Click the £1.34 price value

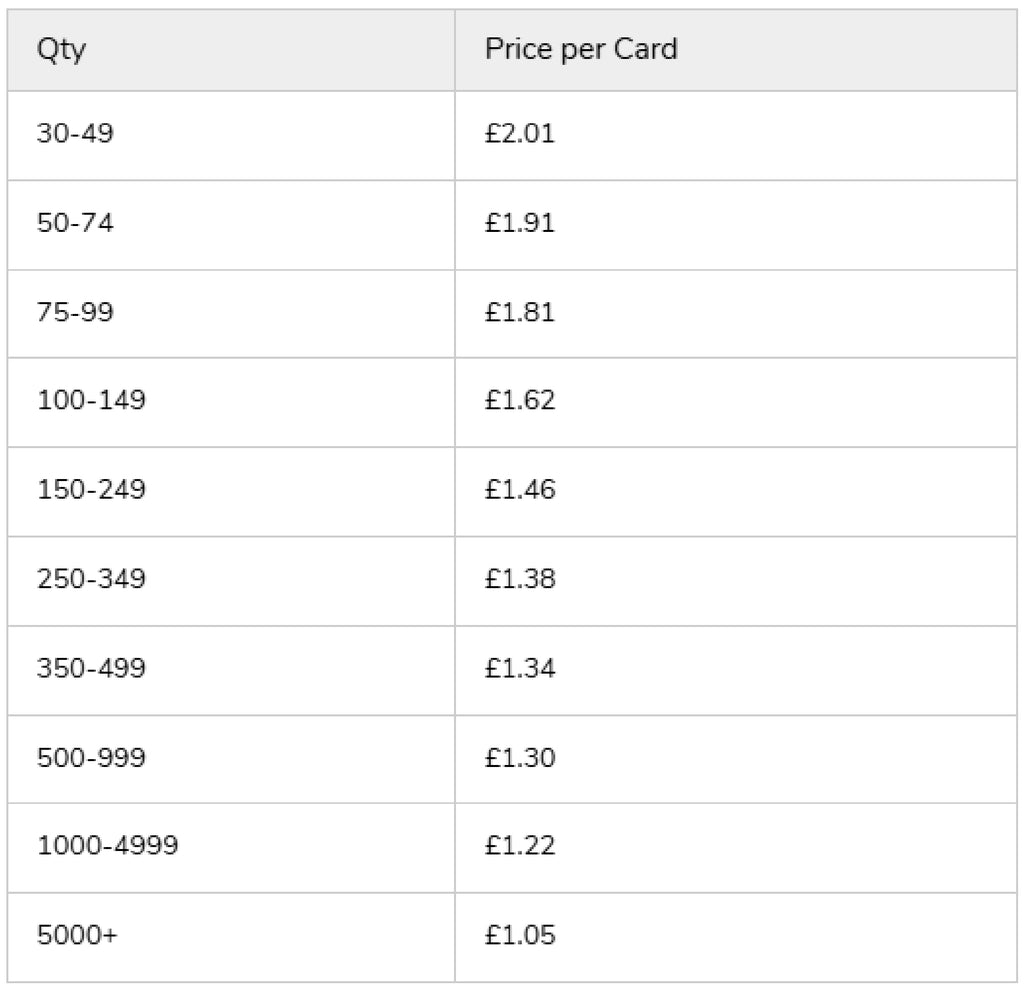click(x=520, y=669)
